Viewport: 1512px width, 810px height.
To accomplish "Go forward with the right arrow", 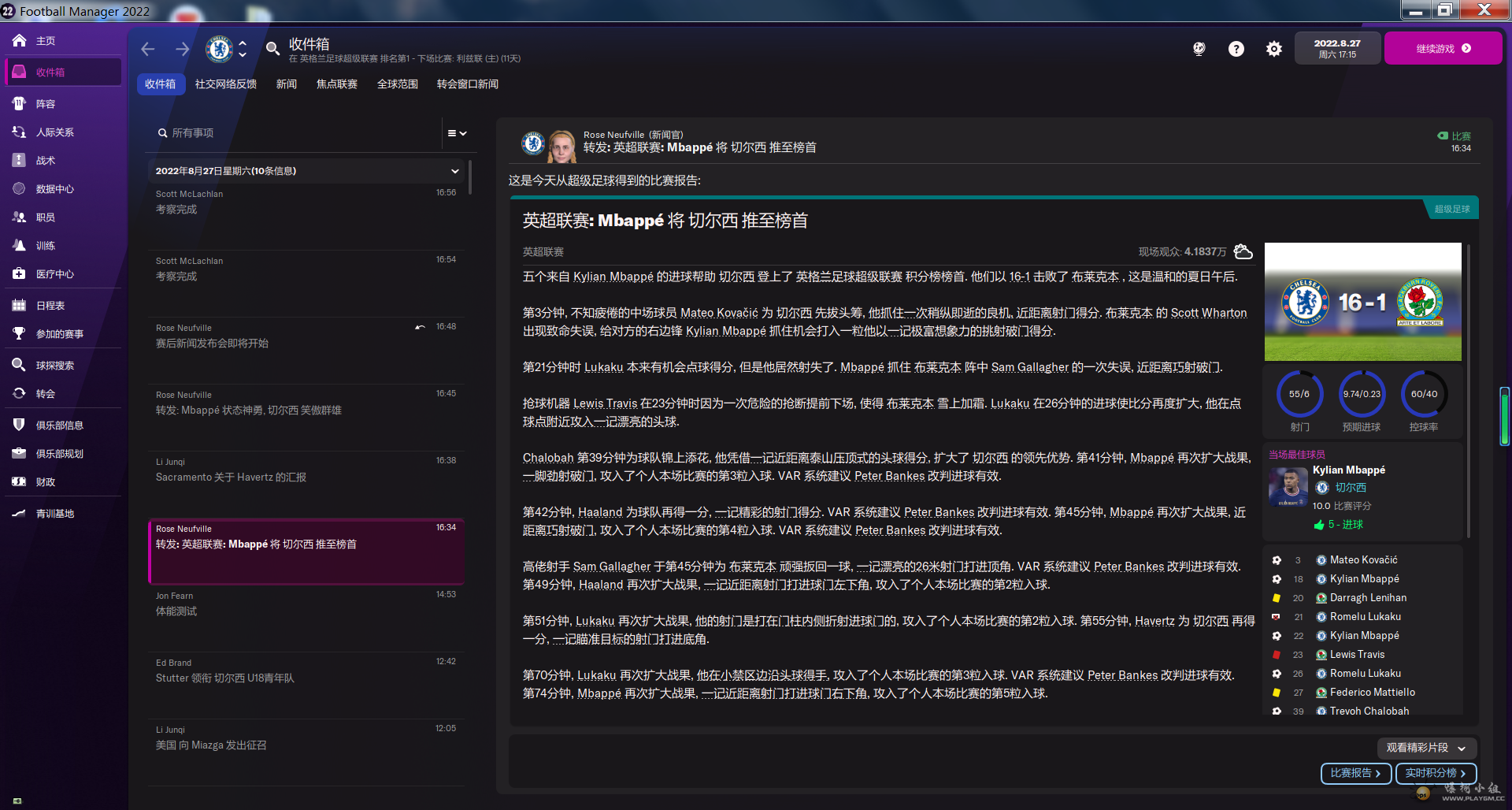I will [x=182, y=49].
